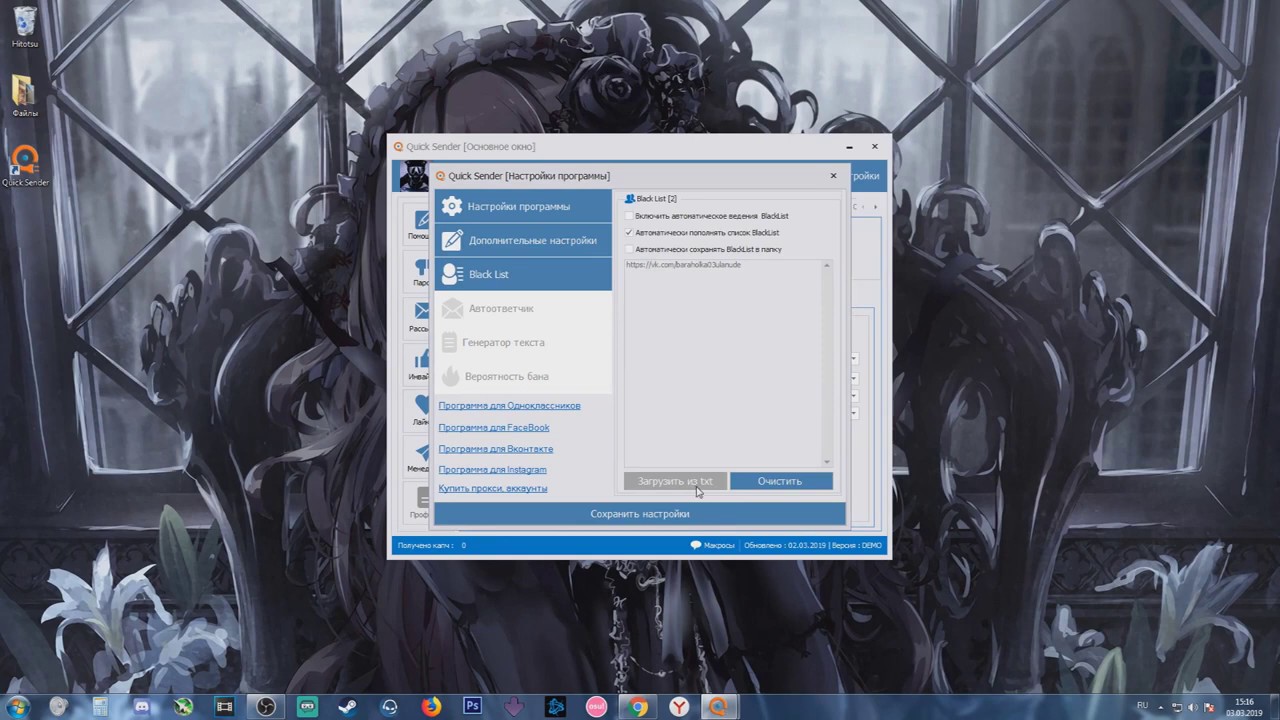Open Photoshop from the taskbar
Image resolution: width=1280 pixels, height=720 pixels.
click(x=473, y=707)
